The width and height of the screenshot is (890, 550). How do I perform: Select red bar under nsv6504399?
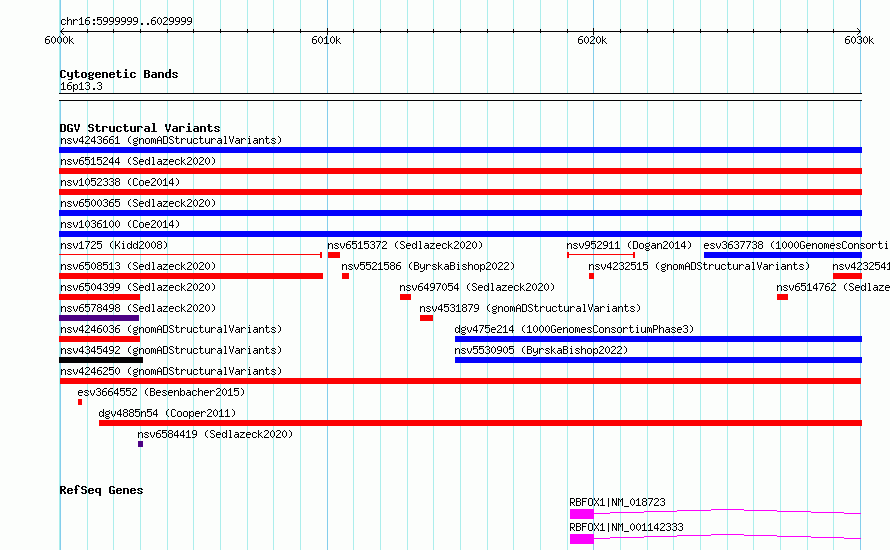pos(99,297)
